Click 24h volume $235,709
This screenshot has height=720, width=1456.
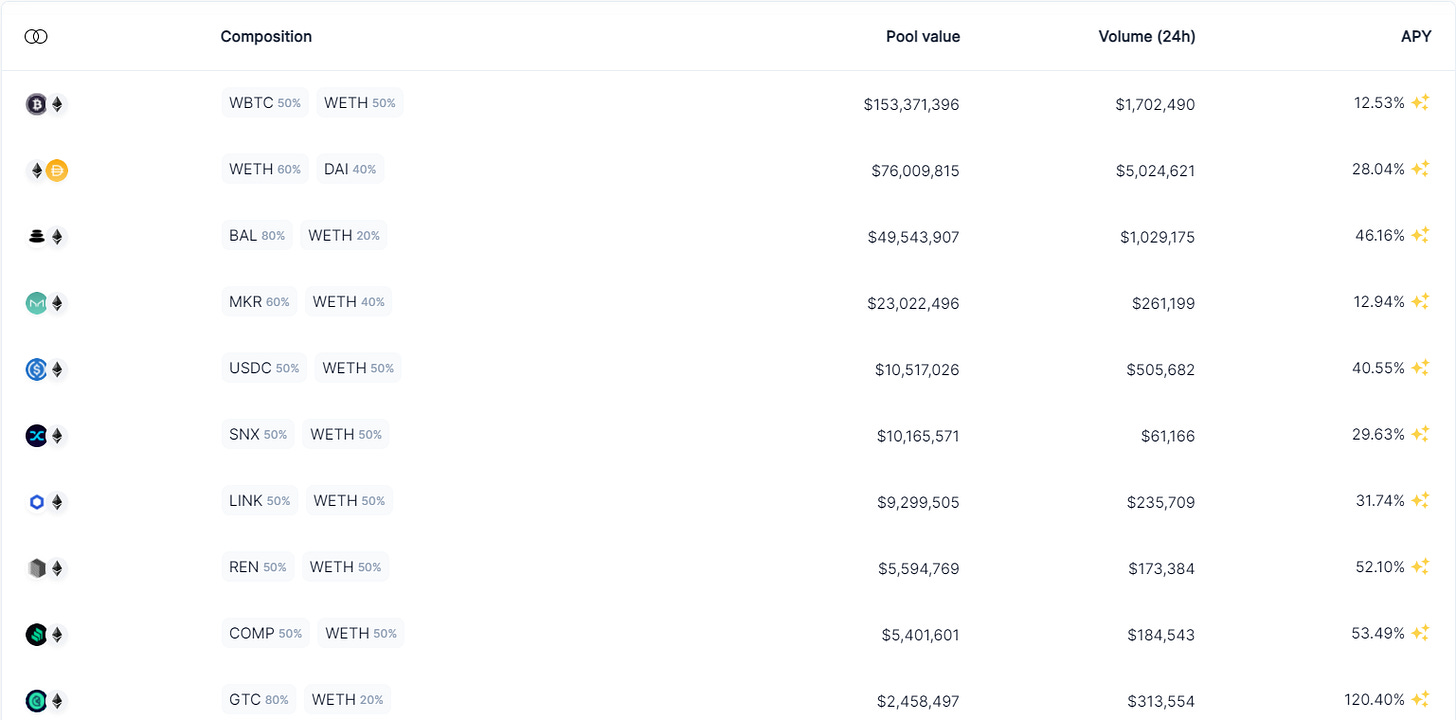coord(1161,502)
